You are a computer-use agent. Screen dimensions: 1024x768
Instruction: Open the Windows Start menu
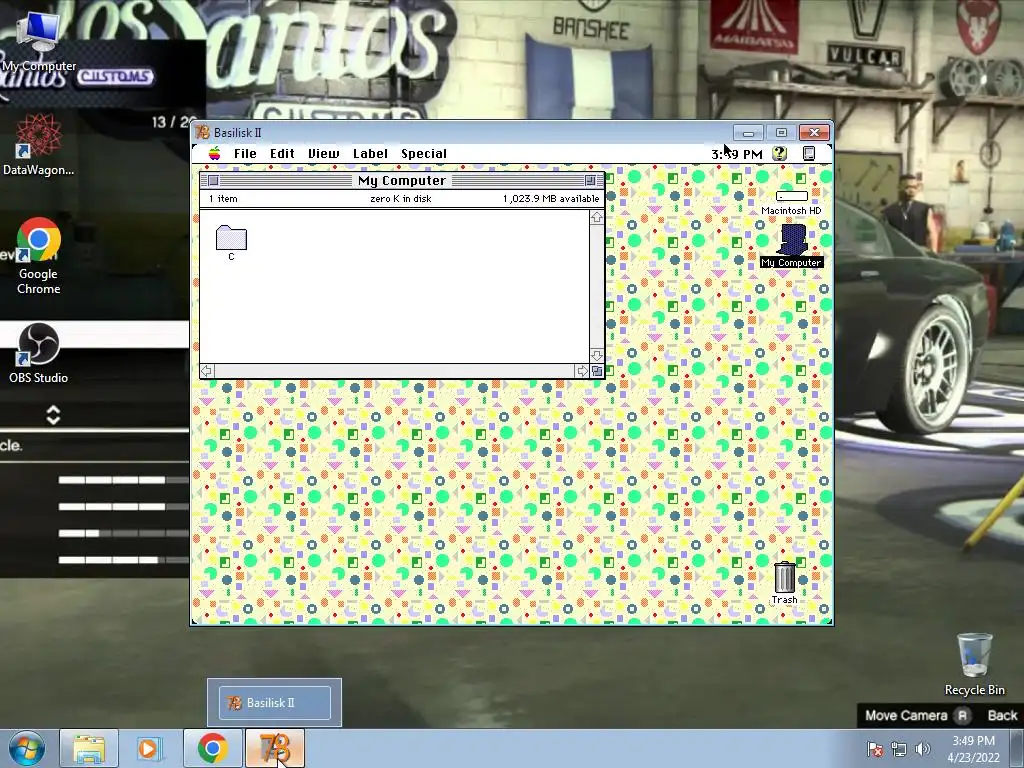pos(27,748)
